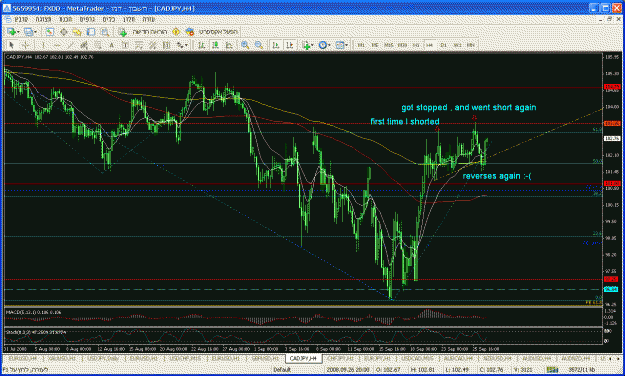The image size is (625, 376).
Task: Select the 'reverses again :-(' chart label
Action: [x=497, y=176]
